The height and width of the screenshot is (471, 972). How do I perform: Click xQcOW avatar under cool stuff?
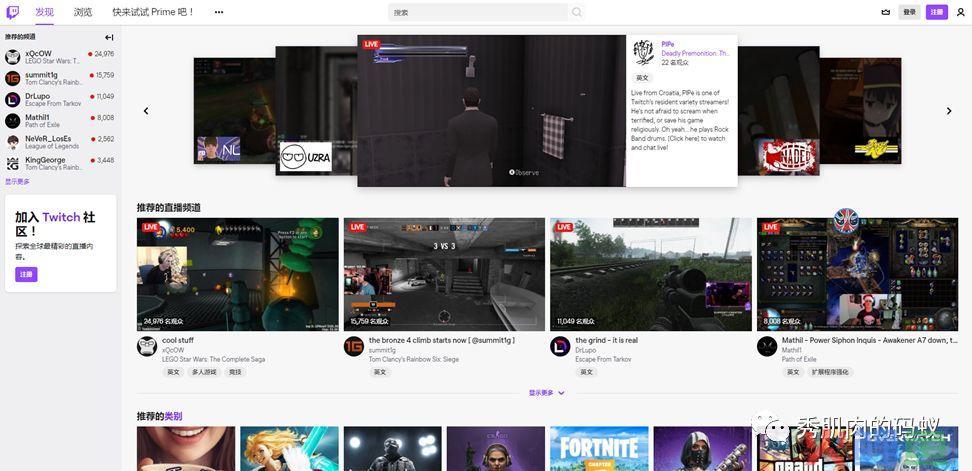(147, 346)
